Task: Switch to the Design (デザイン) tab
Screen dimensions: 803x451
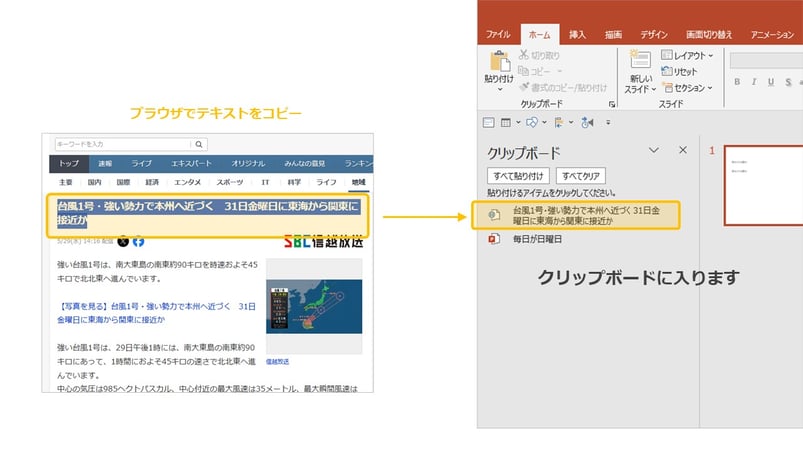Action: coord(653,34)
